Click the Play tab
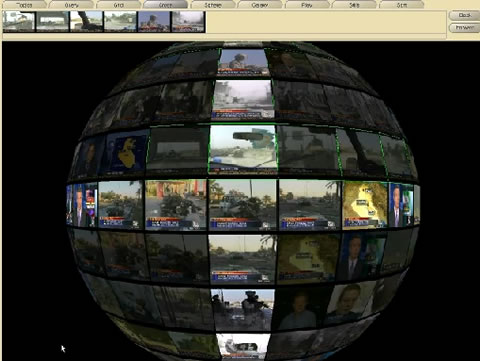The width and height of the screenshot is (480, 361). coord(307,5)
